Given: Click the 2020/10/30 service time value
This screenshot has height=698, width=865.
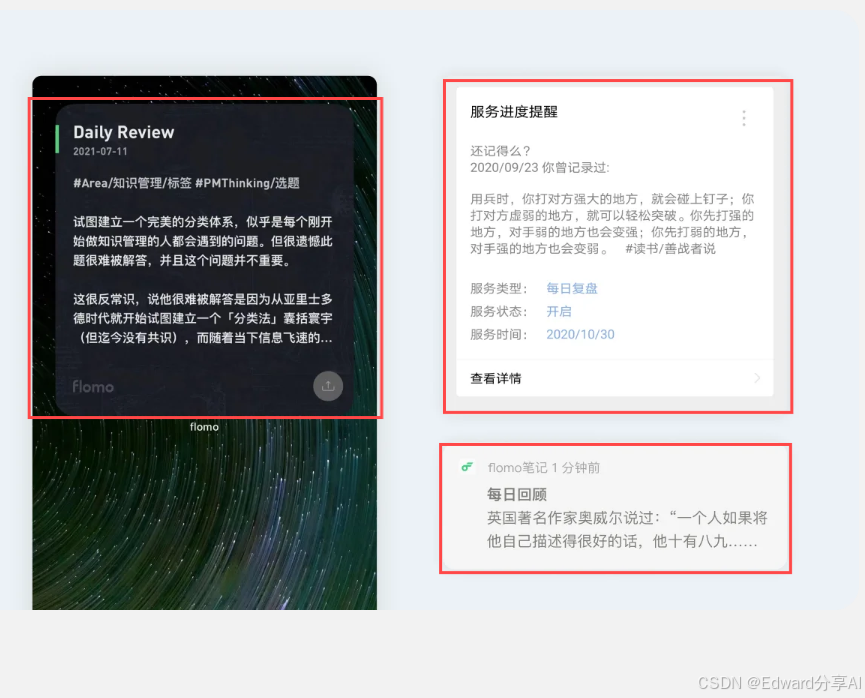Looking at the screenshot, I should pos(580,334).
